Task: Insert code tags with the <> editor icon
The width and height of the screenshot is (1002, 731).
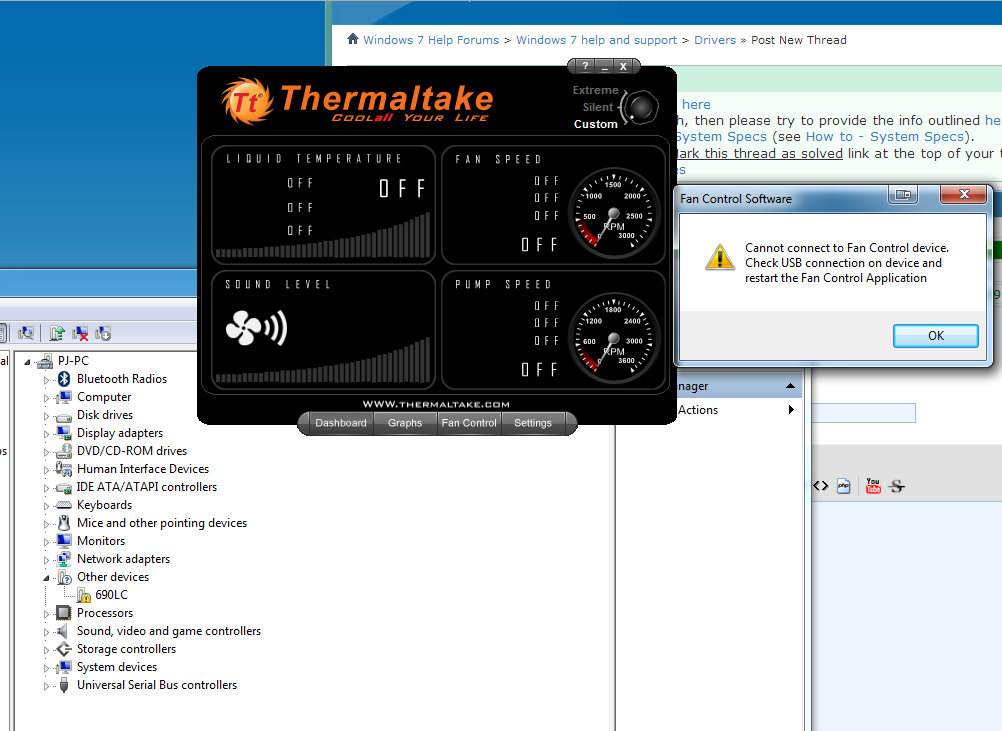Action: 821,486
